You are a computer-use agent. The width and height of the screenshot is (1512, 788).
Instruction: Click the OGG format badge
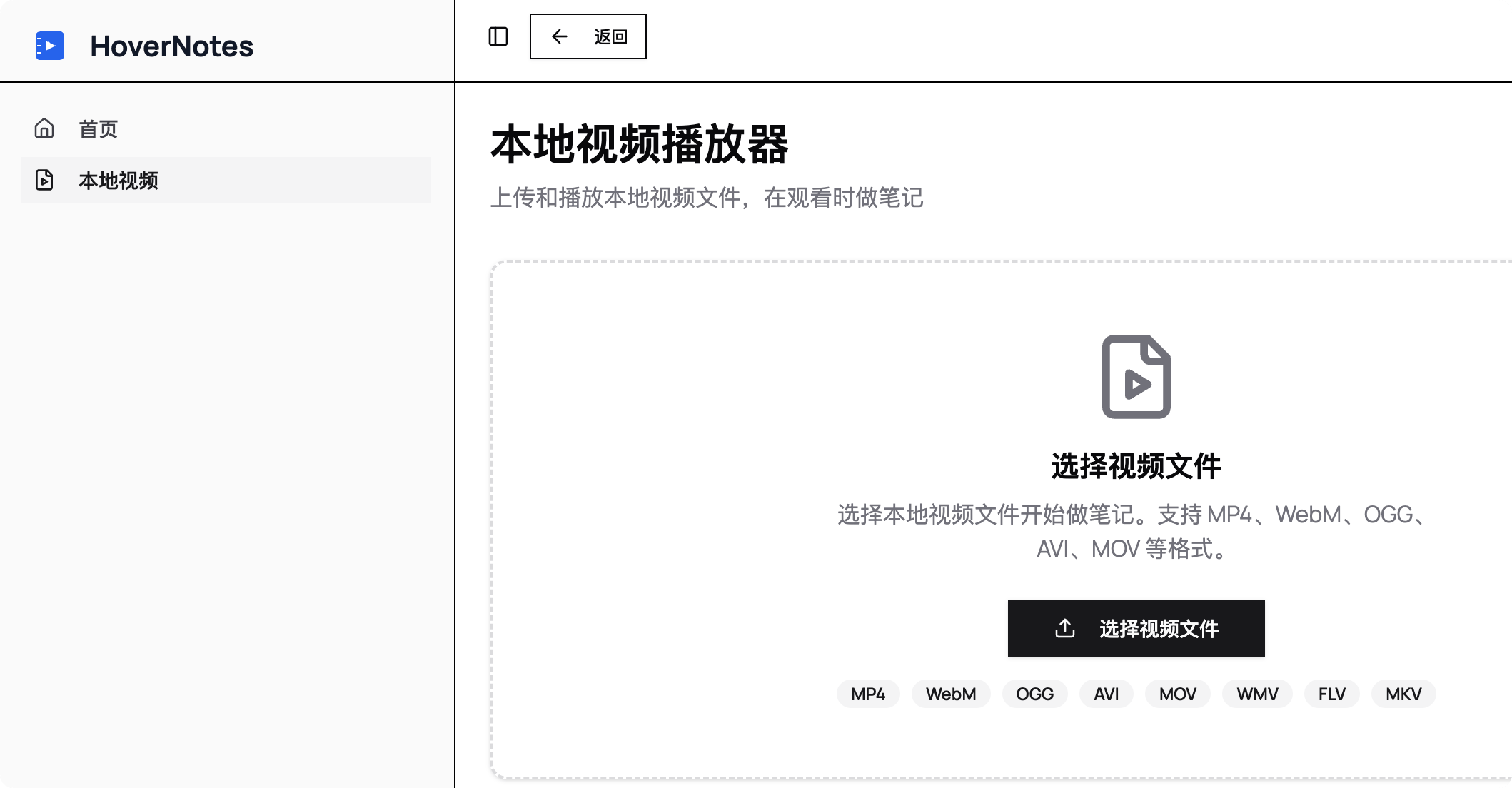tap(1034, 694)
